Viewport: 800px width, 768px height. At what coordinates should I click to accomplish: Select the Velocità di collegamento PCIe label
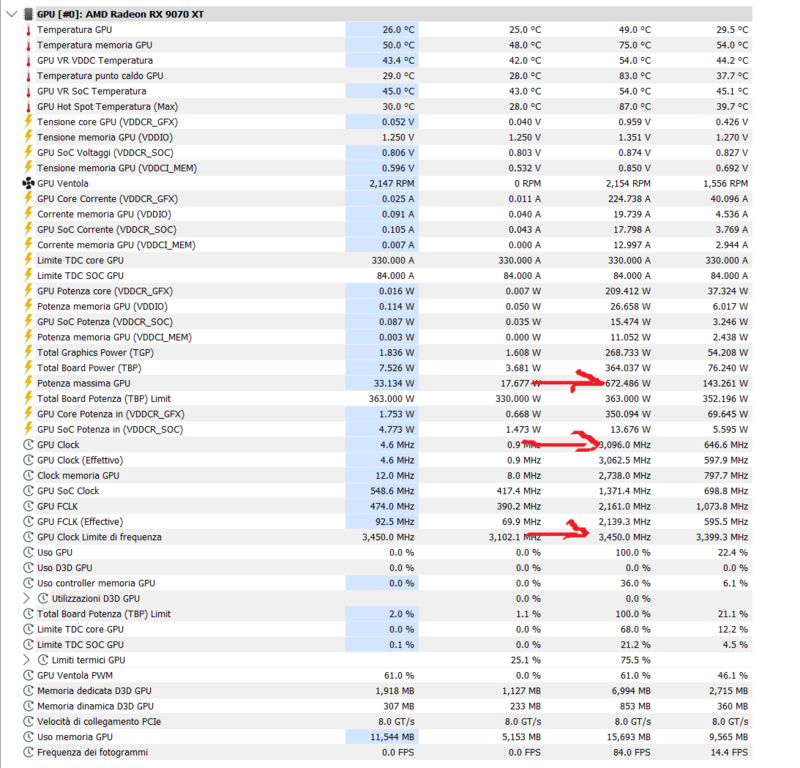pos(99,722)
